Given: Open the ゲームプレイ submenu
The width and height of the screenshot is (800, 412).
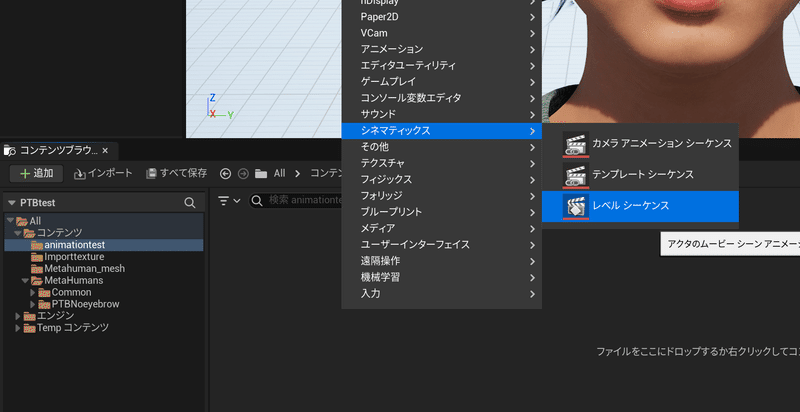Looking at the screenshot, I should point(441,82).
